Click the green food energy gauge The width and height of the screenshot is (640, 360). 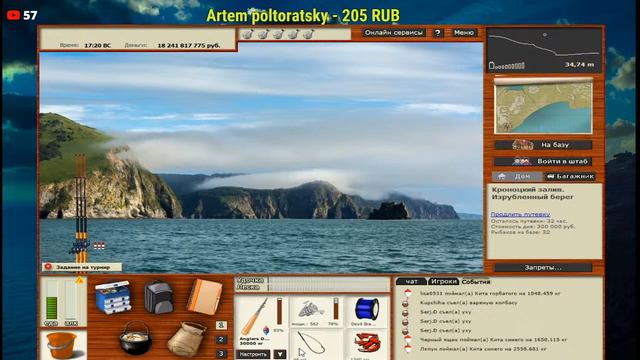51,301
